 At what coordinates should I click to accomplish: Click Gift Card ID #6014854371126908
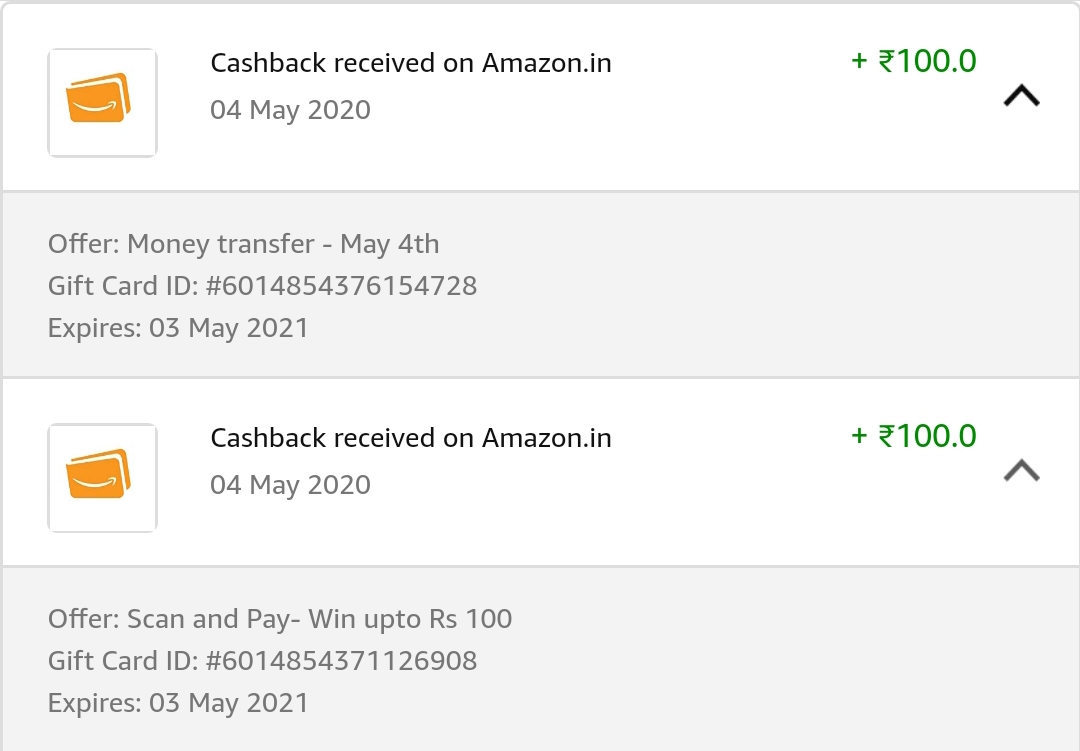[262, 661]
